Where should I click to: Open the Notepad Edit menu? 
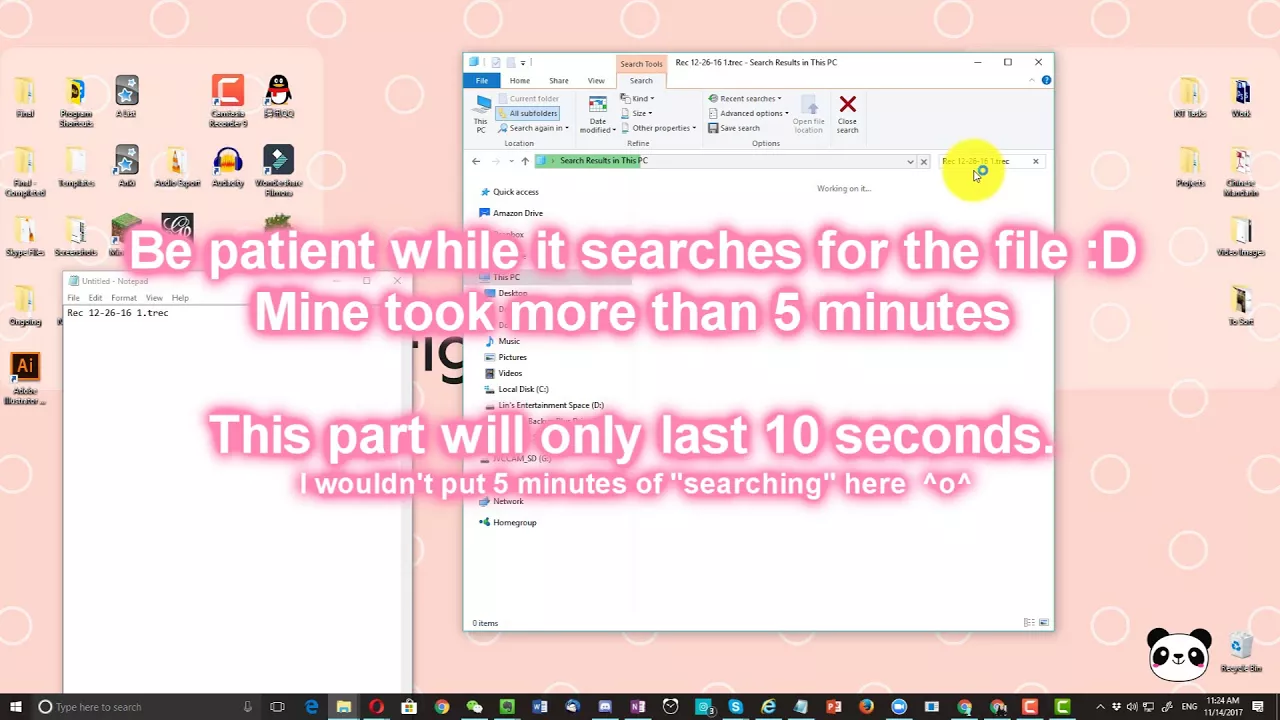tap(95, 298)
